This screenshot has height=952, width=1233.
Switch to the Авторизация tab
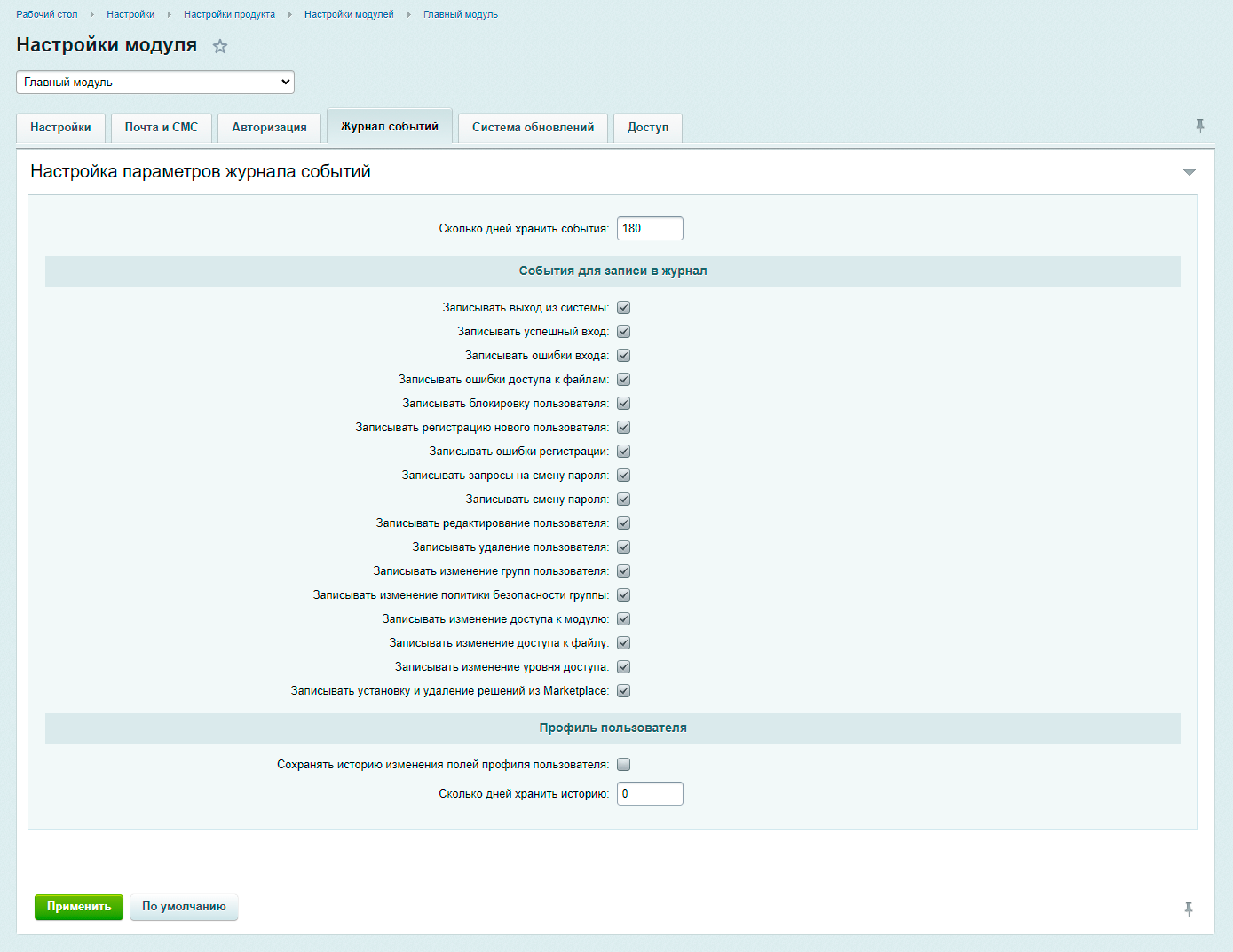point(270,128)
